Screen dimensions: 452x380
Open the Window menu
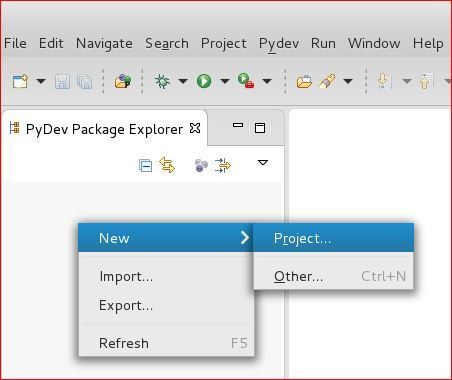point(374,43)
